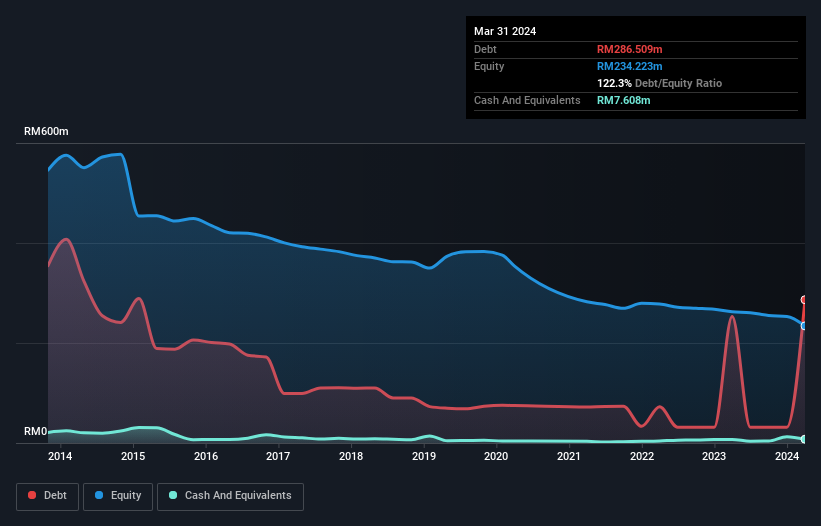The height and width of the screenshot is (526, 821).
Task: Click the 2019 x-axis label
Action: [424, 456]
